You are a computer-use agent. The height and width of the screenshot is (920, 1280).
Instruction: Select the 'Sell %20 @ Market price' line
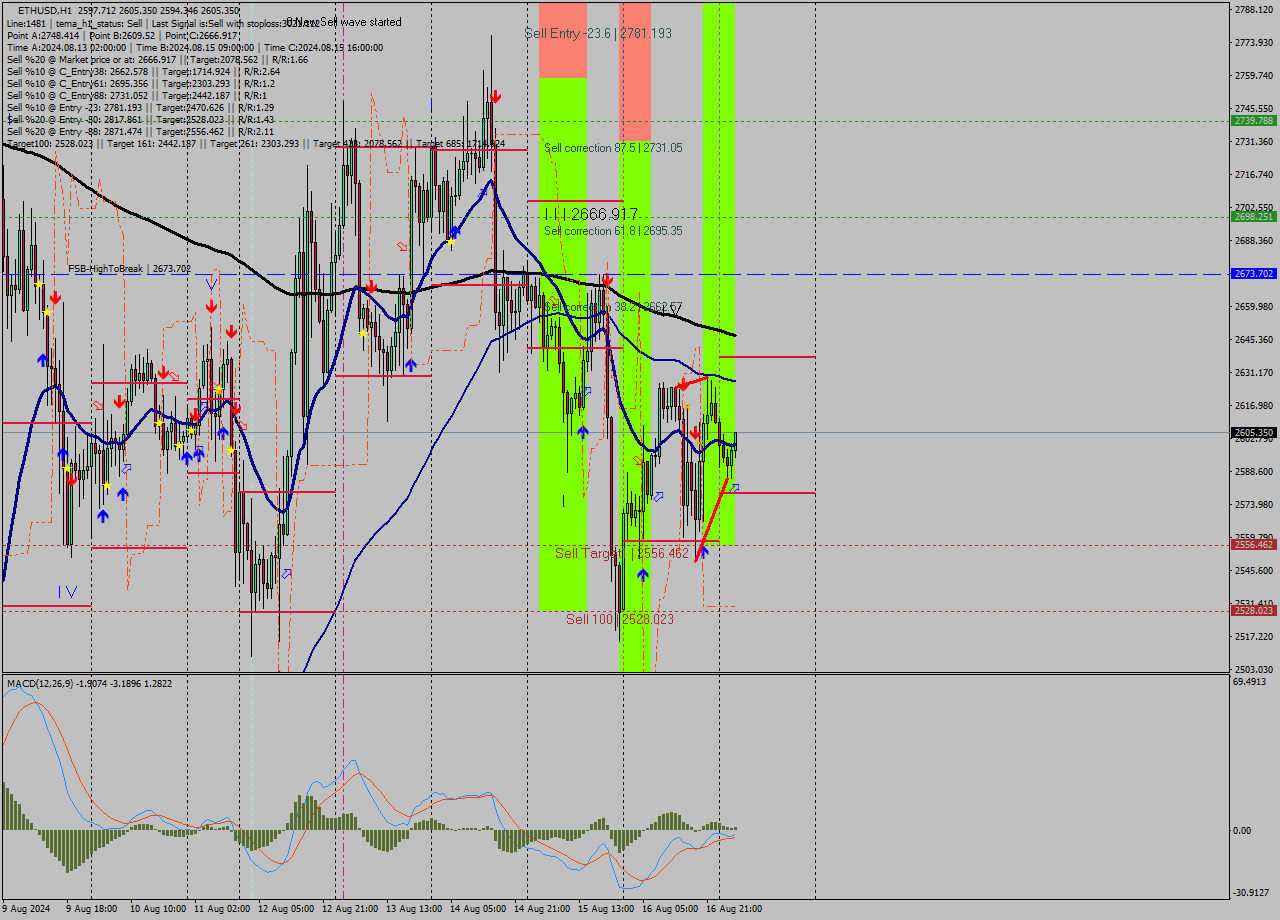(157, 59)
